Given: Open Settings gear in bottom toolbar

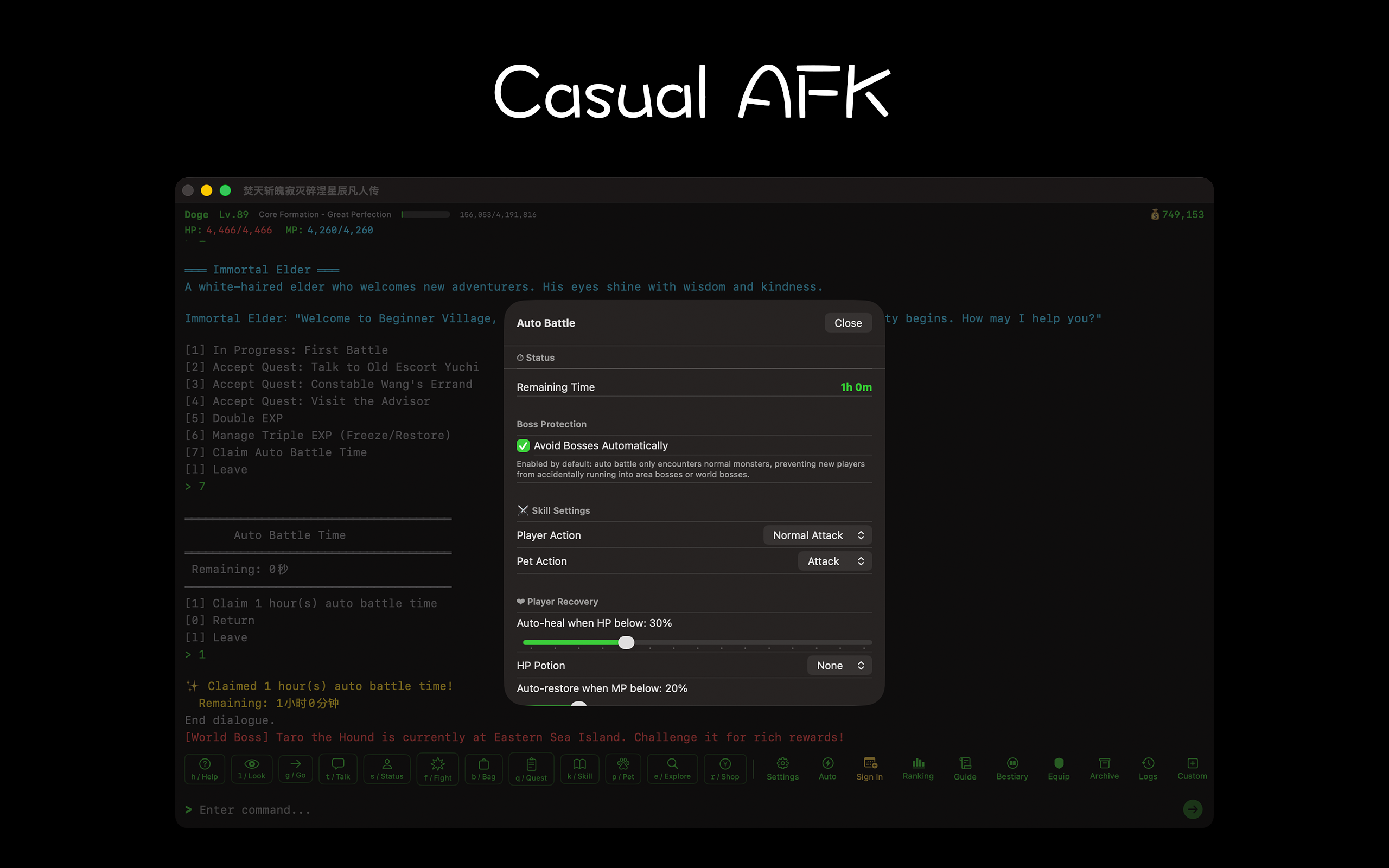Looking at the screenshot, I should point(782,769).
